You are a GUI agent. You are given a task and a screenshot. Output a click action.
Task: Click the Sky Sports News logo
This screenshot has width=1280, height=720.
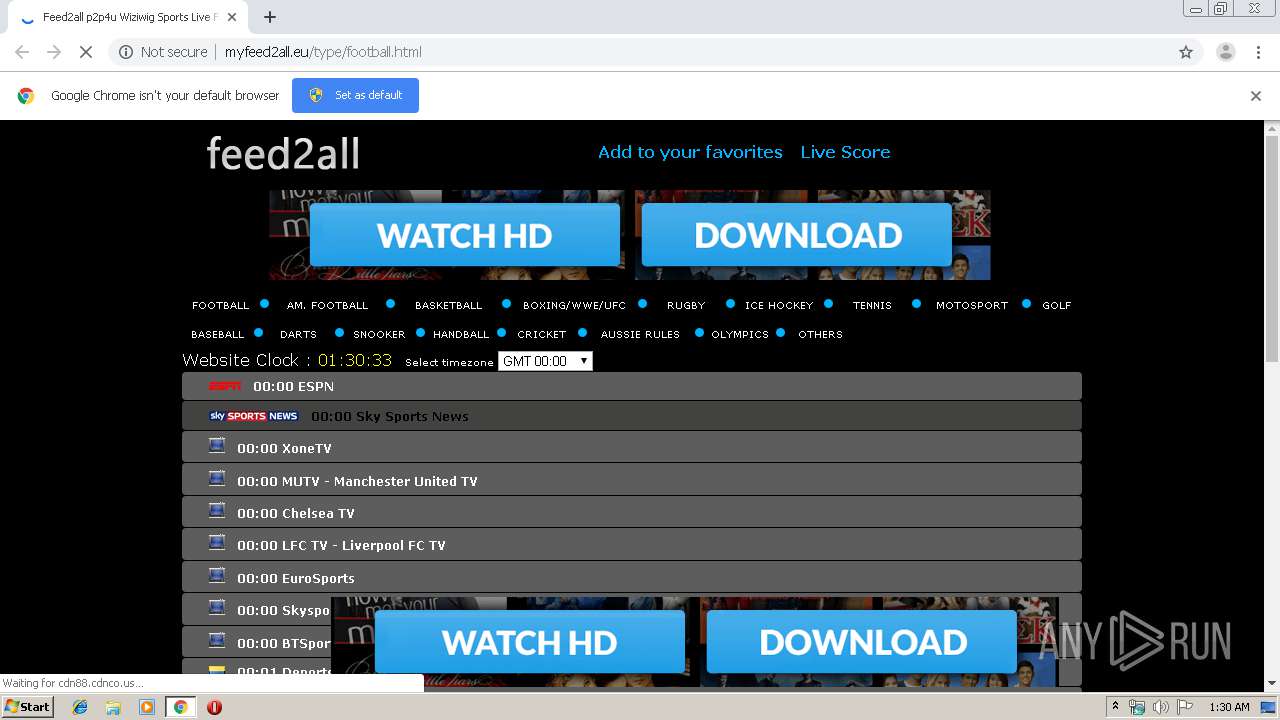254,416
